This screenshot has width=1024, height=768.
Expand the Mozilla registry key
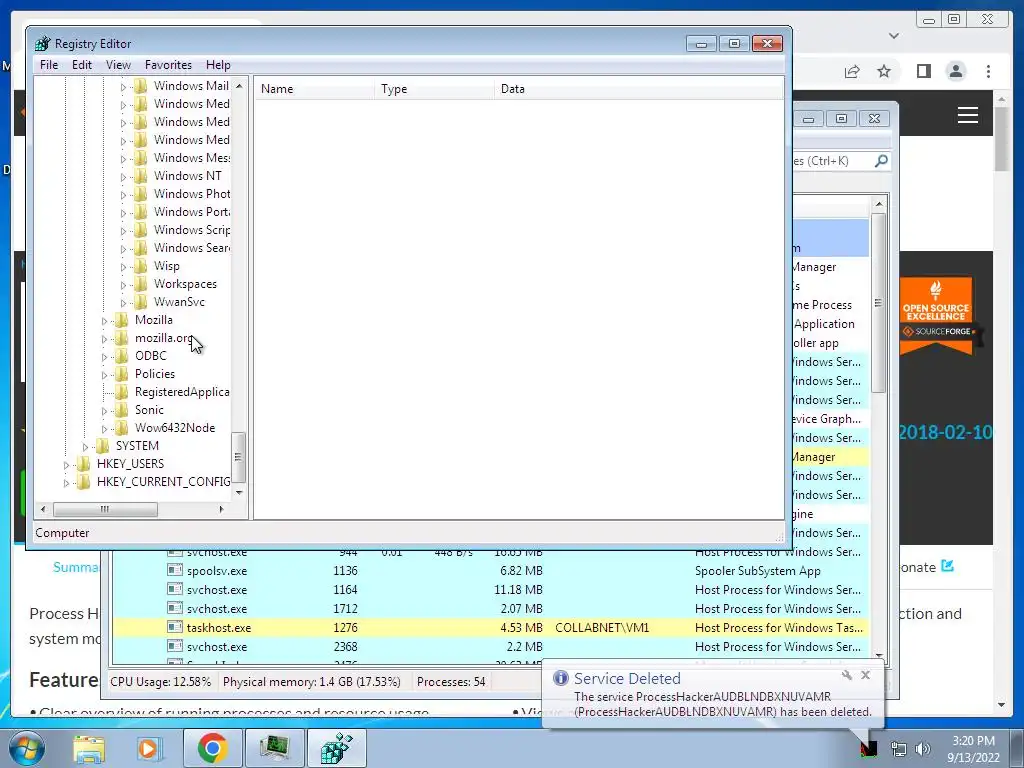click(x=104, y=321)
